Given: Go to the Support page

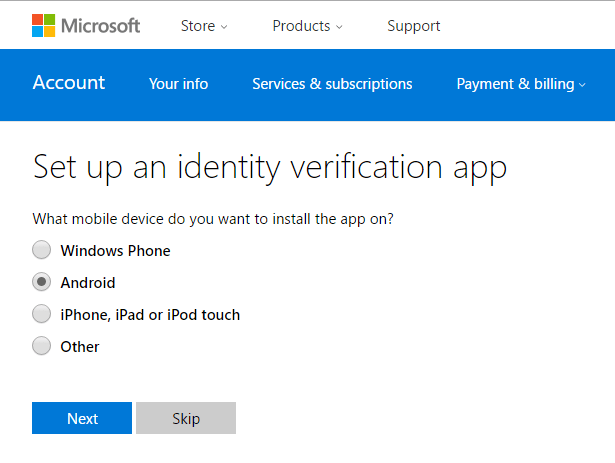Looking at the screenshot, I should click(413, 26).
